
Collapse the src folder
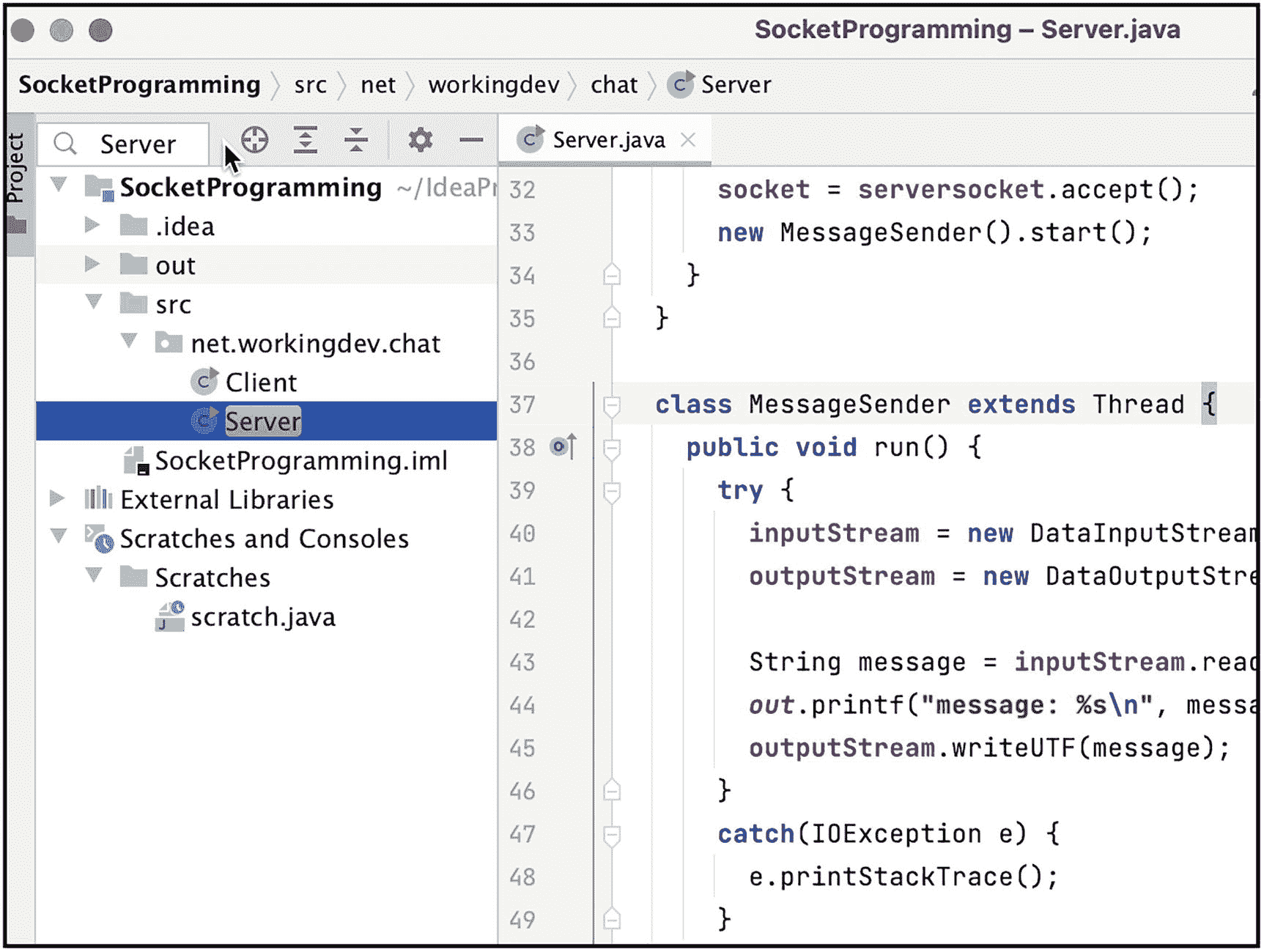point(94,301)
